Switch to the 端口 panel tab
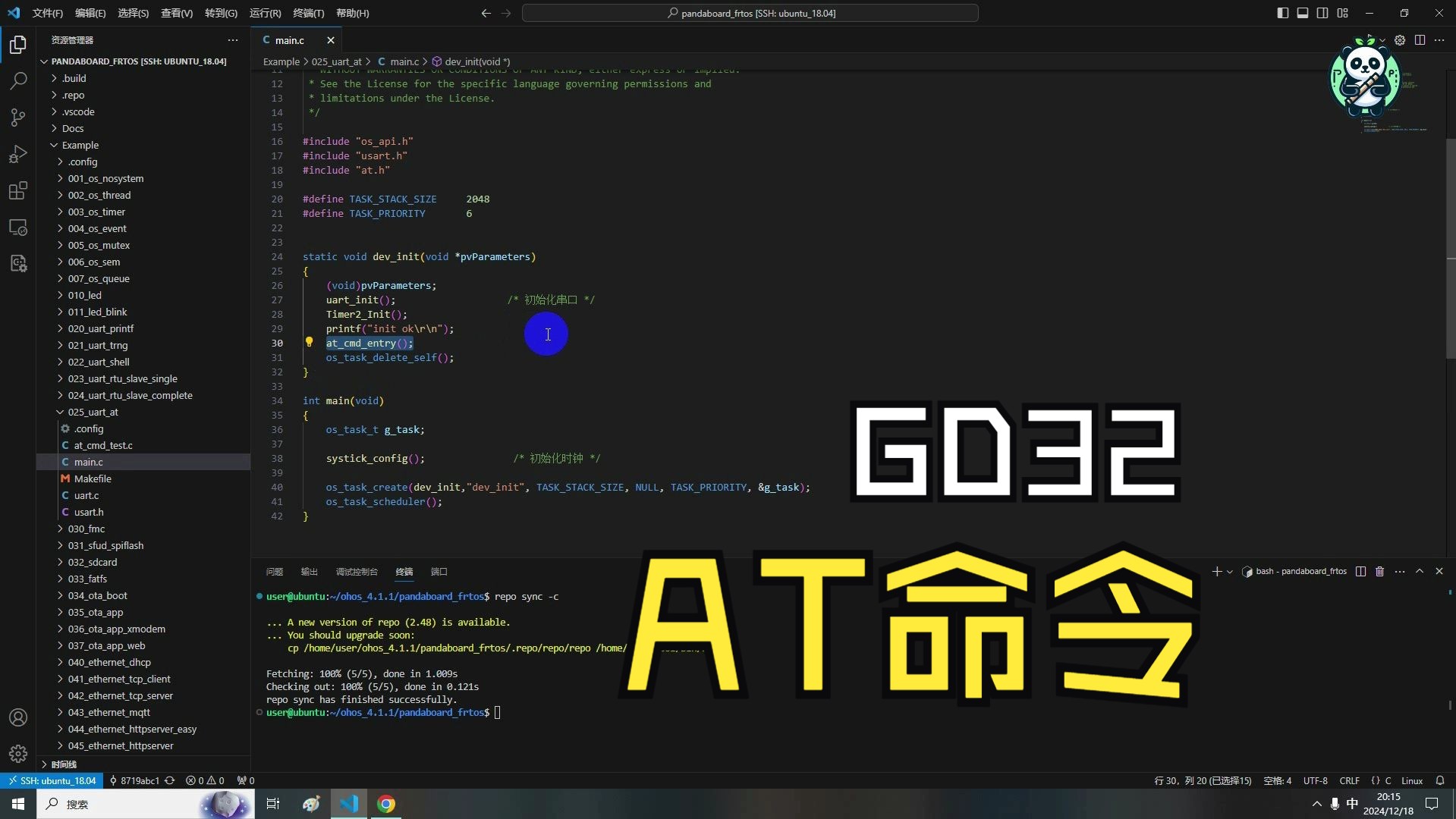Image resolution: width=1456 pixels, height=819 pixels. click(439, 571)
